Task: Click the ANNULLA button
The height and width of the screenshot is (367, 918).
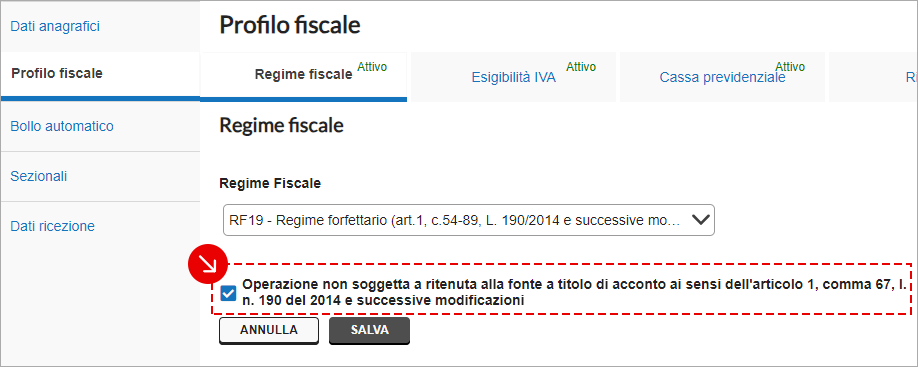Action: click(x=269, y=330)
